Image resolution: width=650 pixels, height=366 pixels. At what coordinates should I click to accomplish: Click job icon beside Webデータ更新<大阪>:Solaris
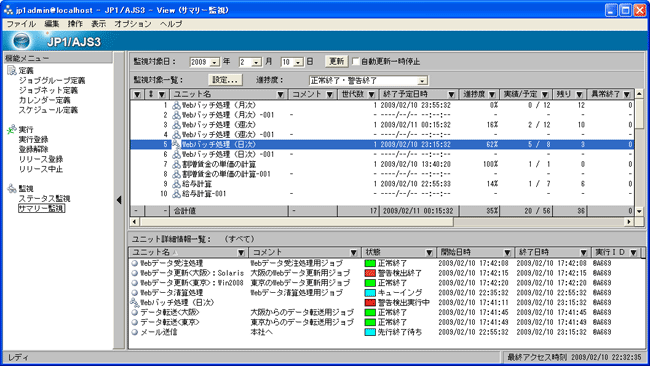[x=134, y=273]
